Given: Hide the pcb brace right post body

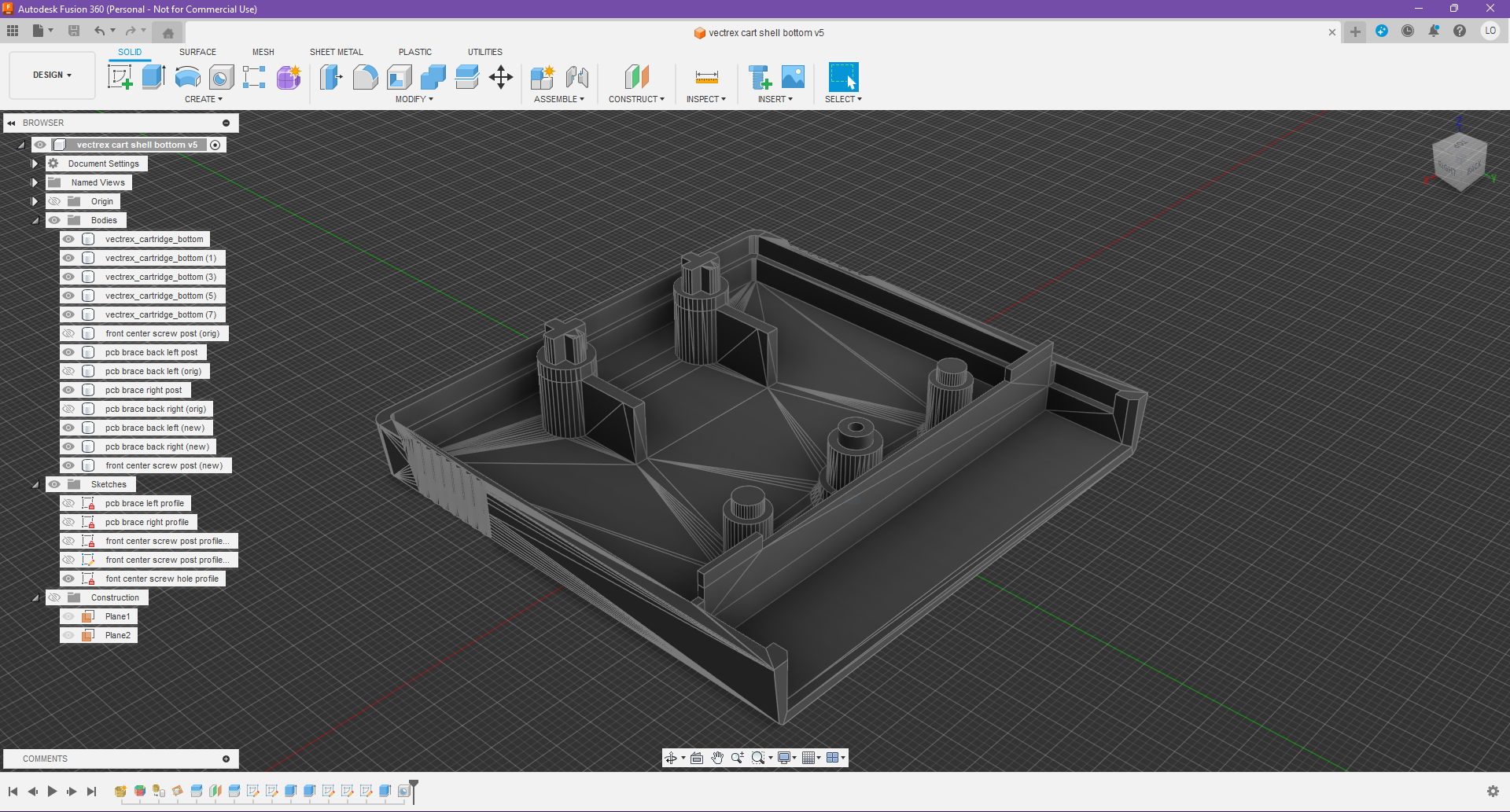Looking at the screenshot, I should (x=69, y=390).
